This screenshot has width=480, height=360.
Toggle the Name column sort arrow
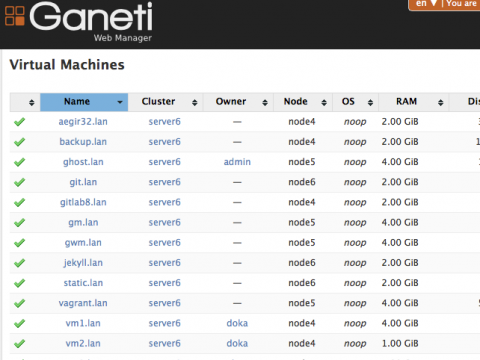click(x=120, y=102)
